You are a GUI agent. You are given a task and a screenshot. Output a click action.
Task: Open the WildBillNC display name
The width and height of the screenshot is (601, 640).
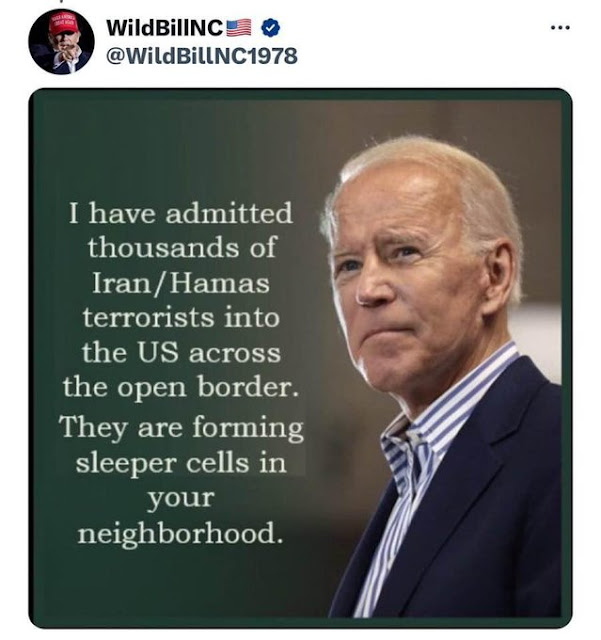click(164, 28)
